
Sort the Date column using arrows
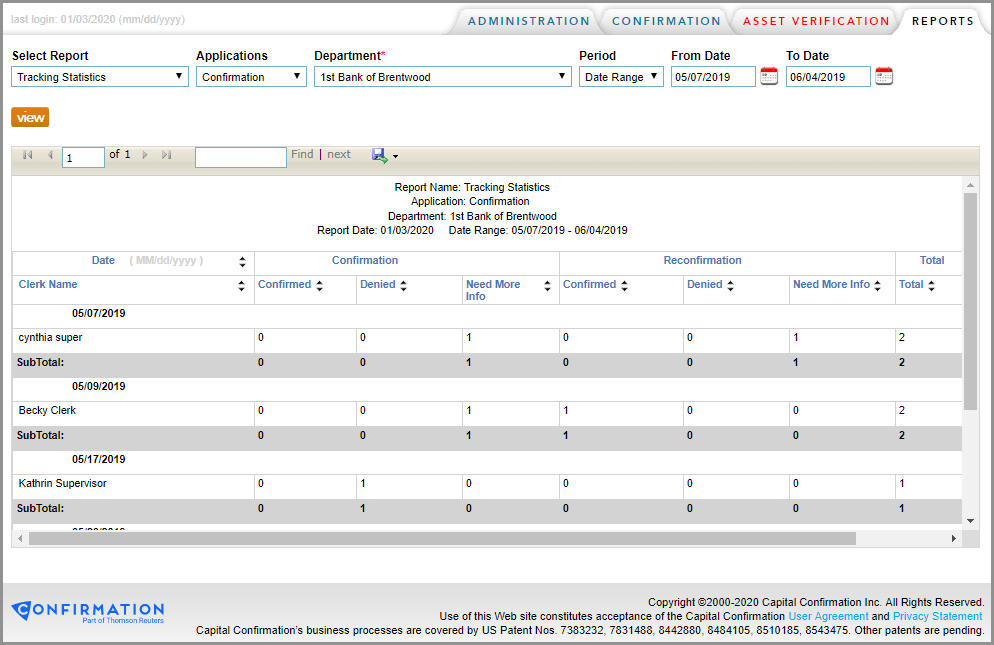[x=242, y=262]
